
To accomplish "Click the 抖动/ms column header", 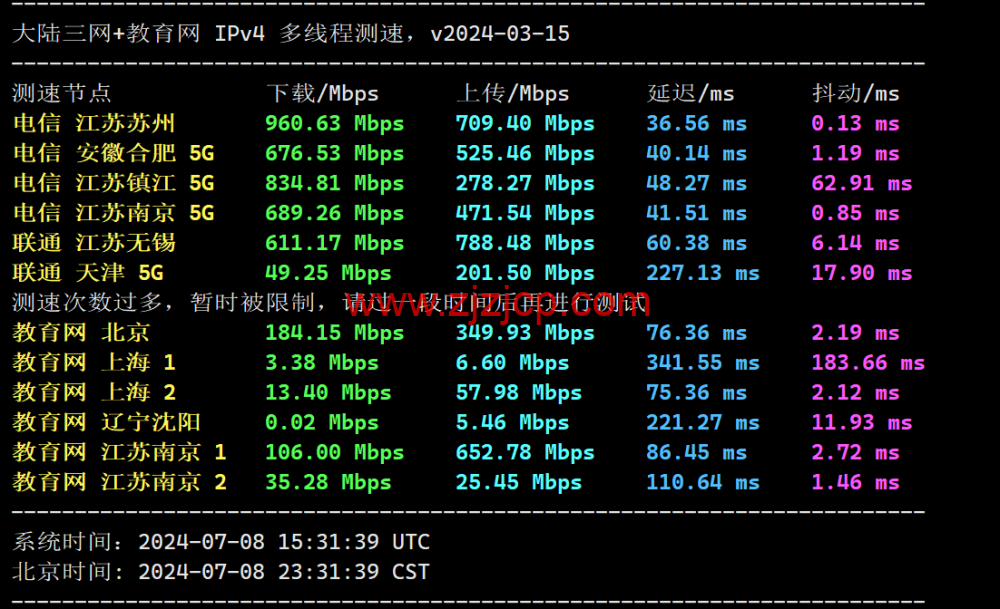I will point(854,93).
